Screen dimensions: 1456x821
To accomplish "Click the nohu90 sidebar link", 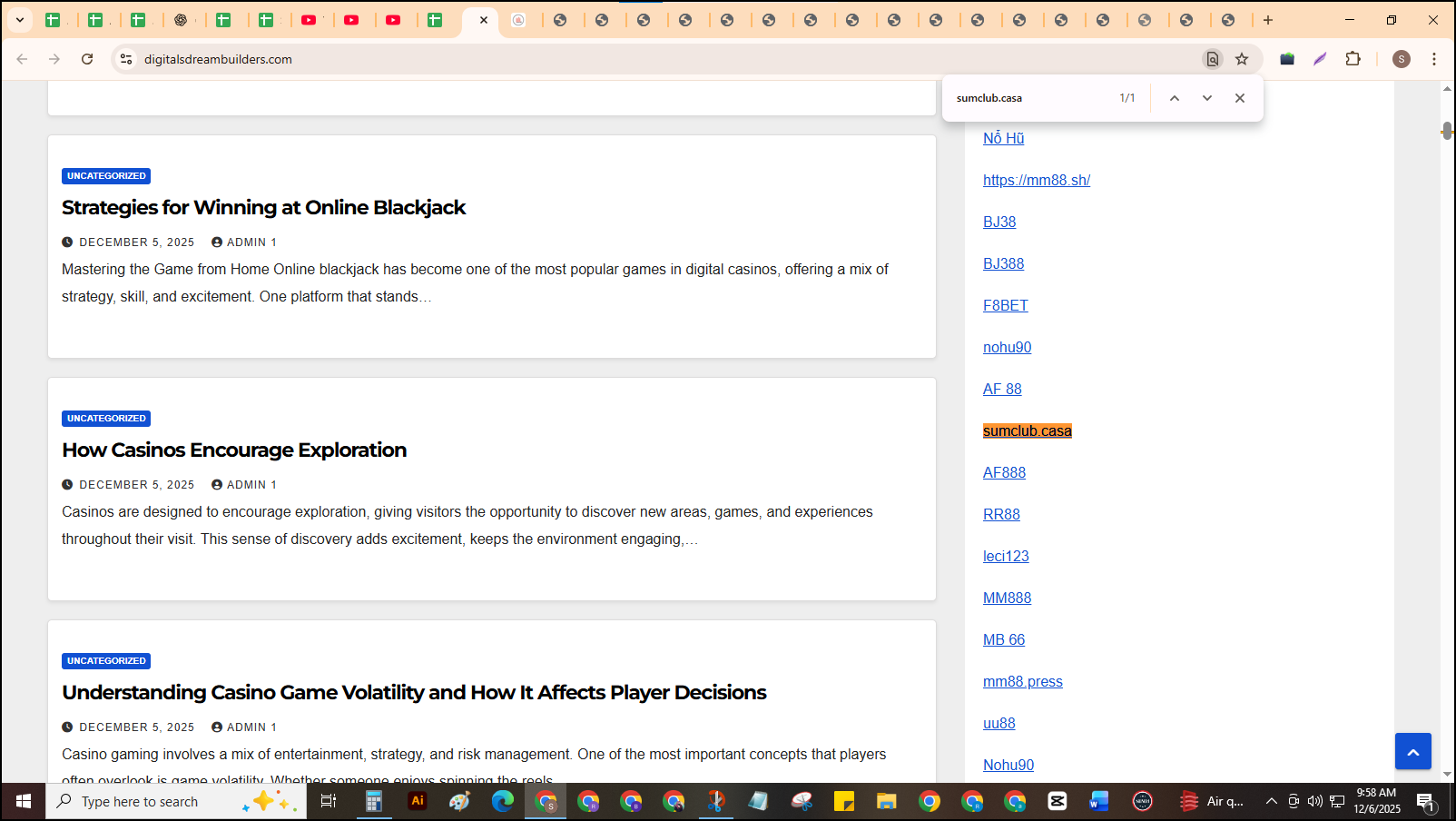I will click(x=1007, y=347).
